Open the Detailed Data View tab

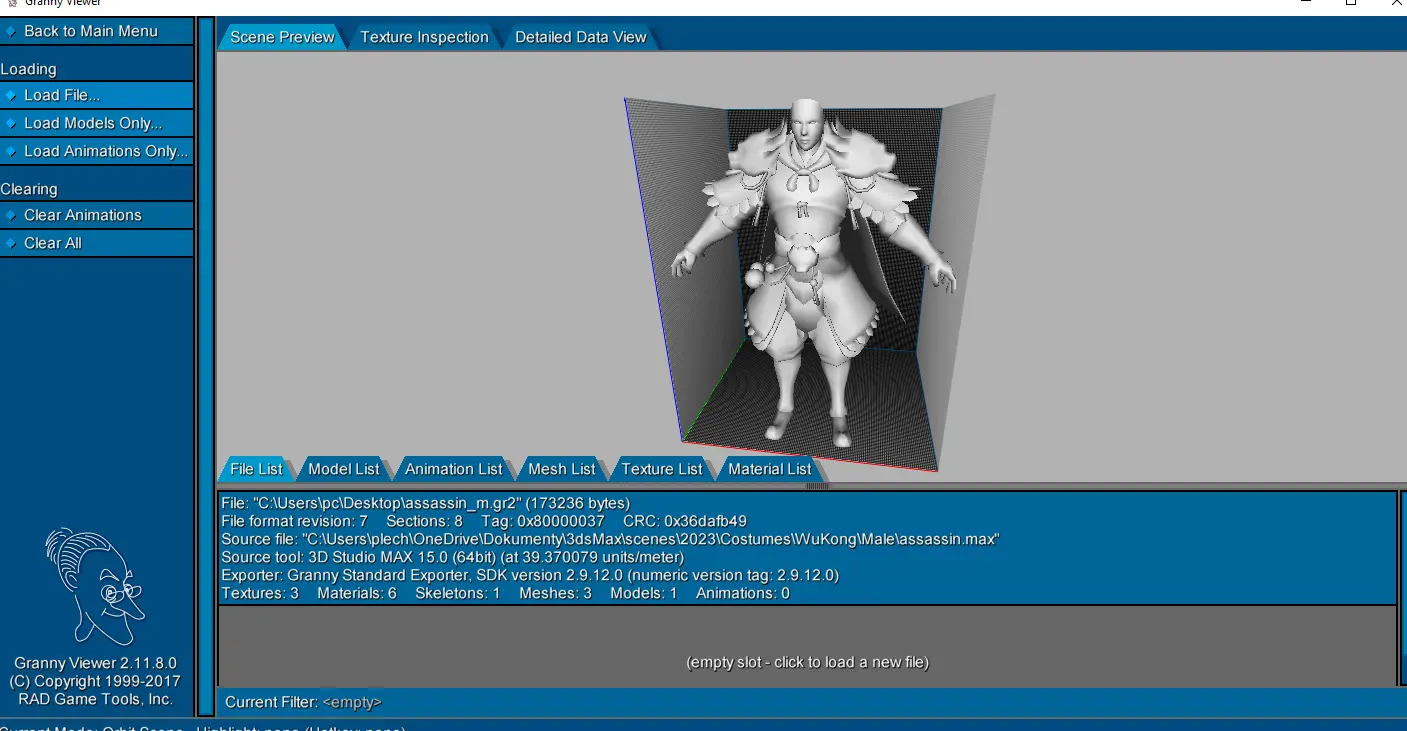pos(580,37)
